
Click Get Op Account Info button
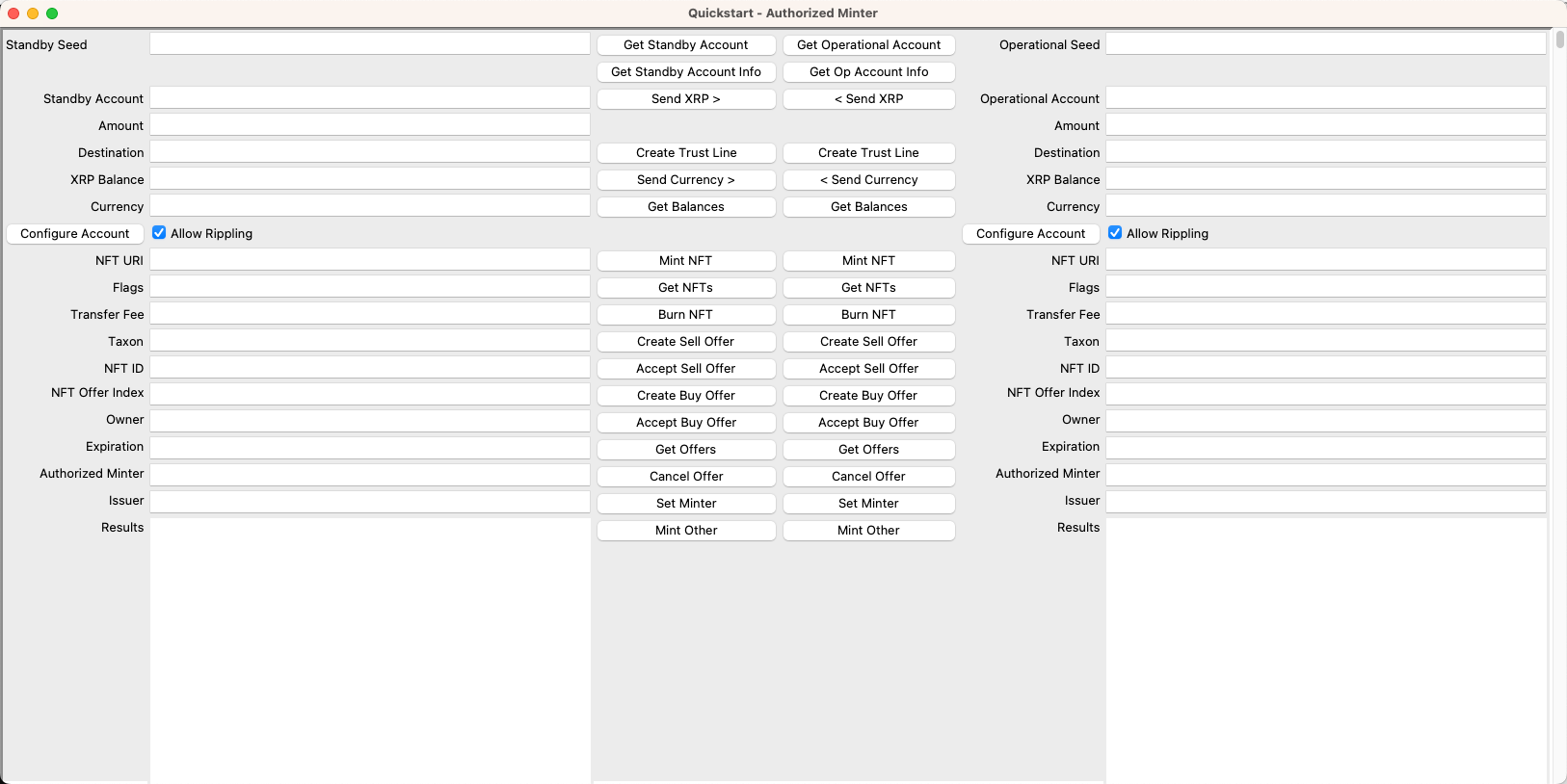point(868,72)
